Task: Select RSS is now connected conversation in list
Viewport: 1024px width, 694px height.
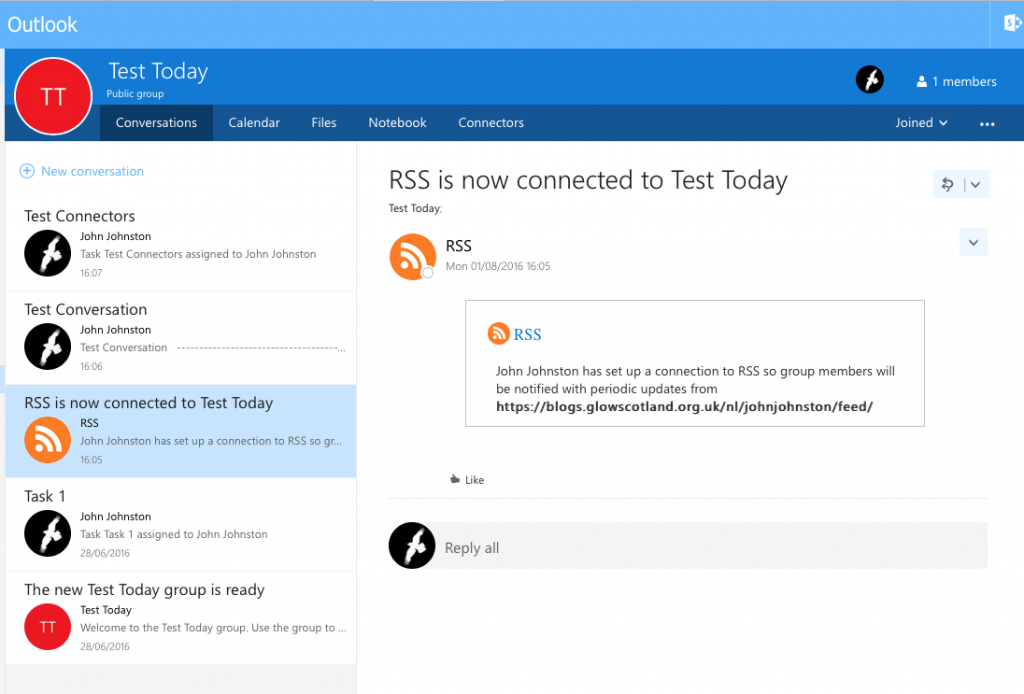Action: [x=181, y=431]
